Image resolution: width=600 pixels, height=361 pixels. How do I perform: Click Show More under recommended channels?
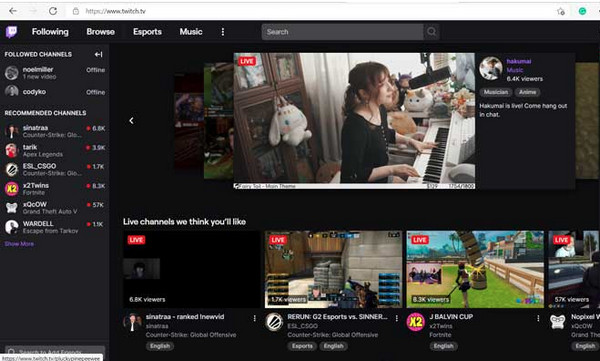(x=19, y=244)
